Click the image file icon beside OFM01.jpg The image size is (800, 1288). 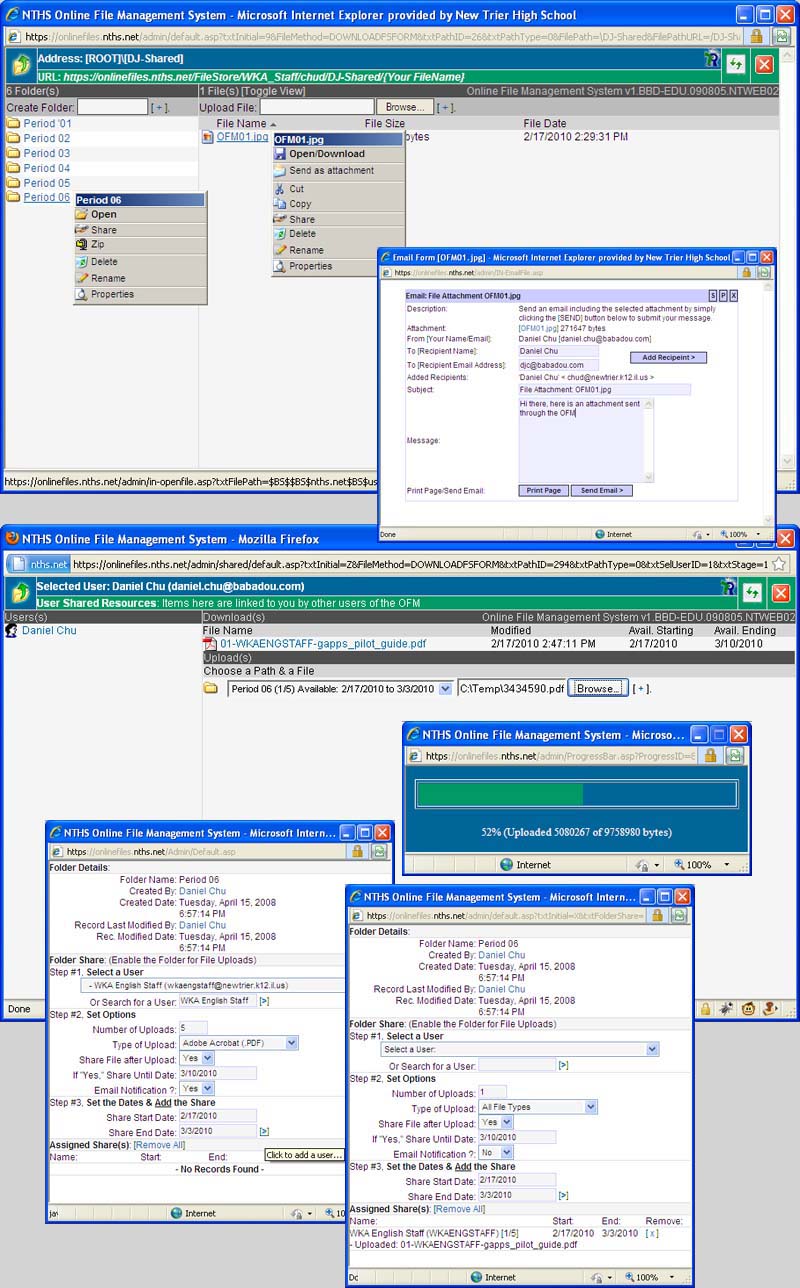[208, 137]
